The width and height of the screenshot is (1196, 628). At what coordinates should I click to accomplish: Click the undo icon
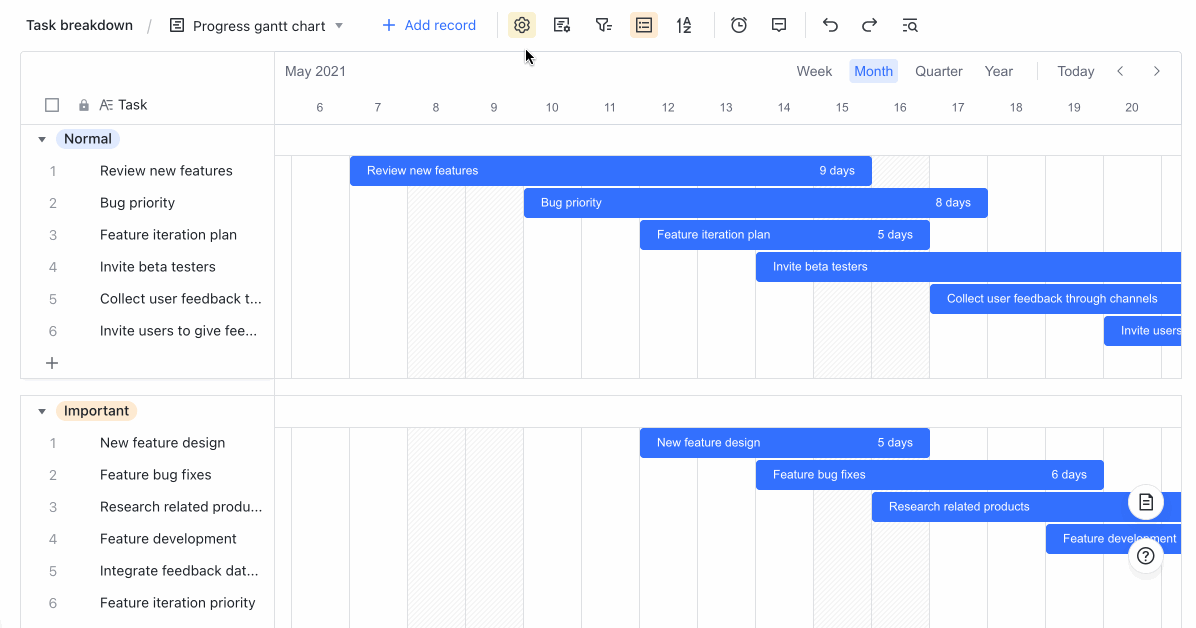tap(830, 25)
